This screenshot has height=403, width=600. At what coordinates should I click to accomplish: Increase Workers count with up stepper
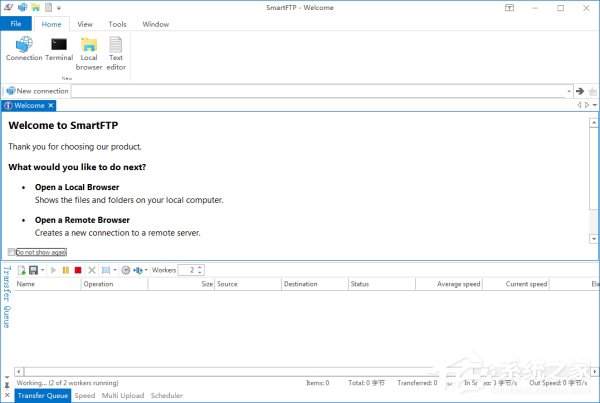coord(200,268)
